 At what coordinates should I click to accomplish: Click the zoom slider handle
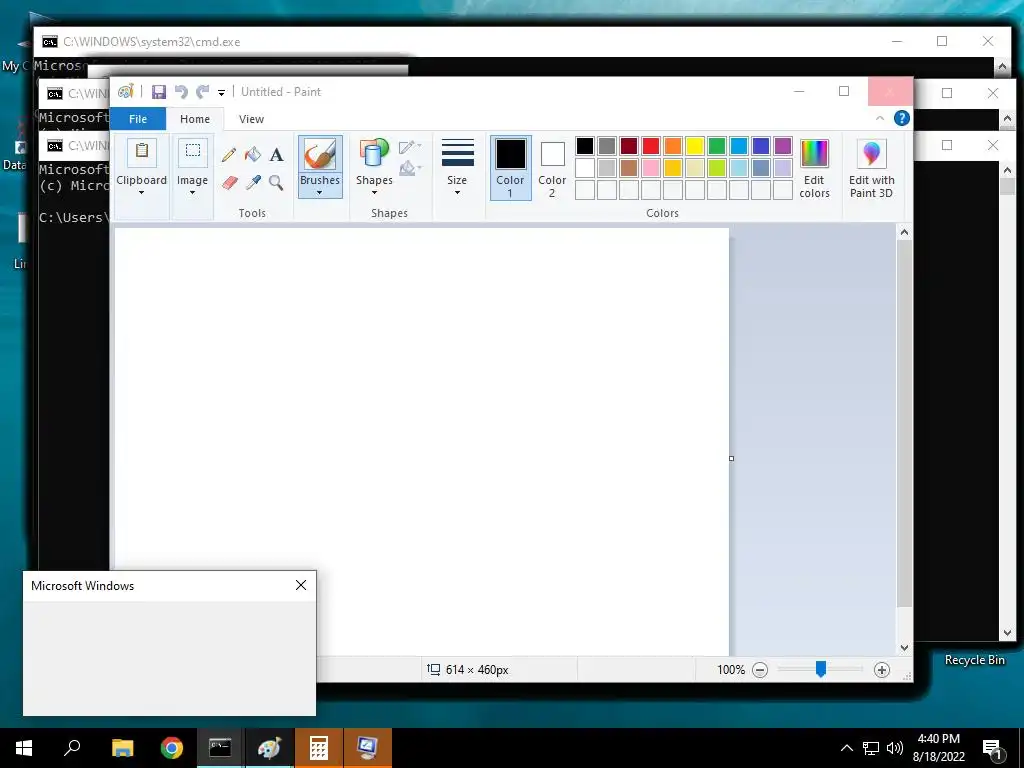pos(820,669)
